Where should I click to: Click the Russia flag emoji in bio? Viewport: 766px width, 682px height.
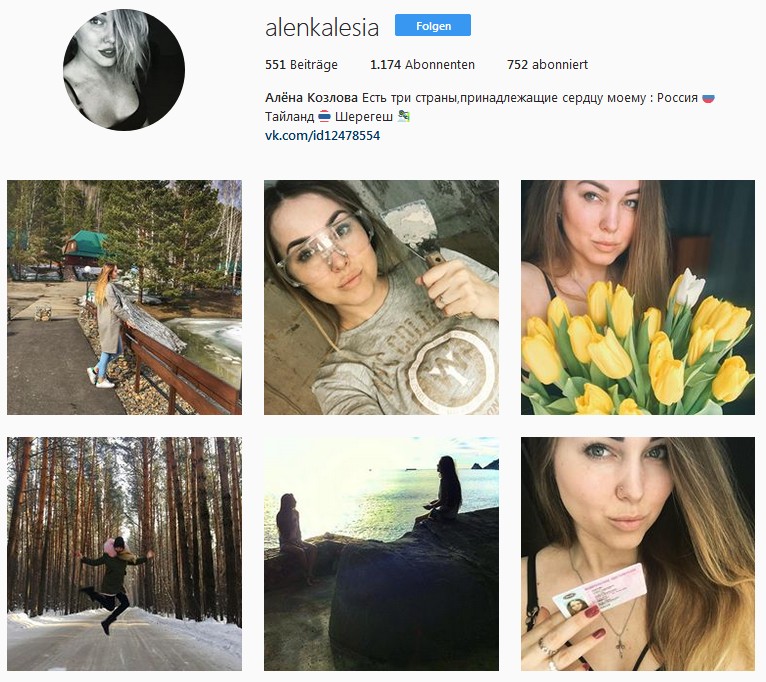pos(708,98)
